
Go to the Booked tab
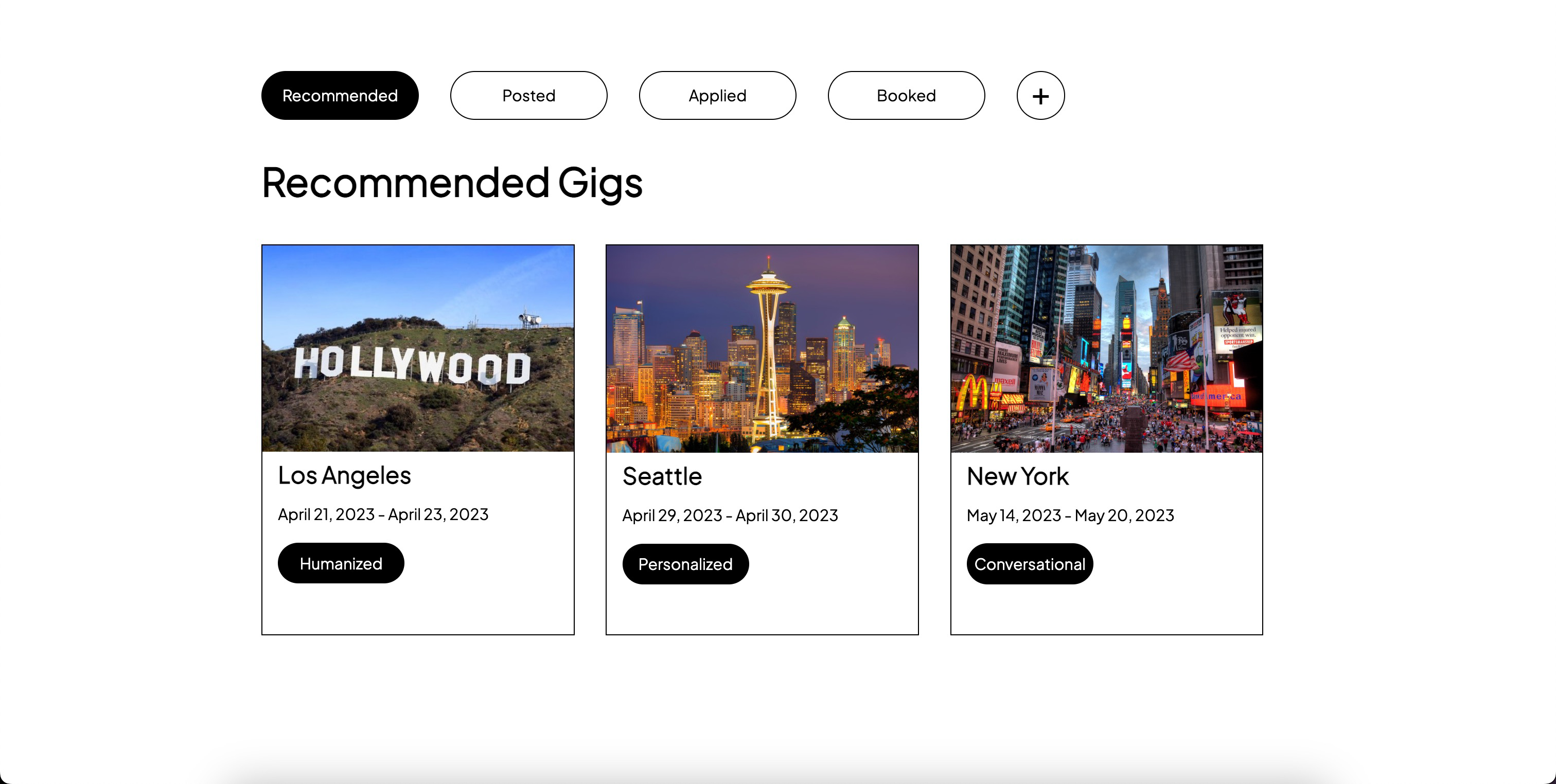[x=906, y=96]
